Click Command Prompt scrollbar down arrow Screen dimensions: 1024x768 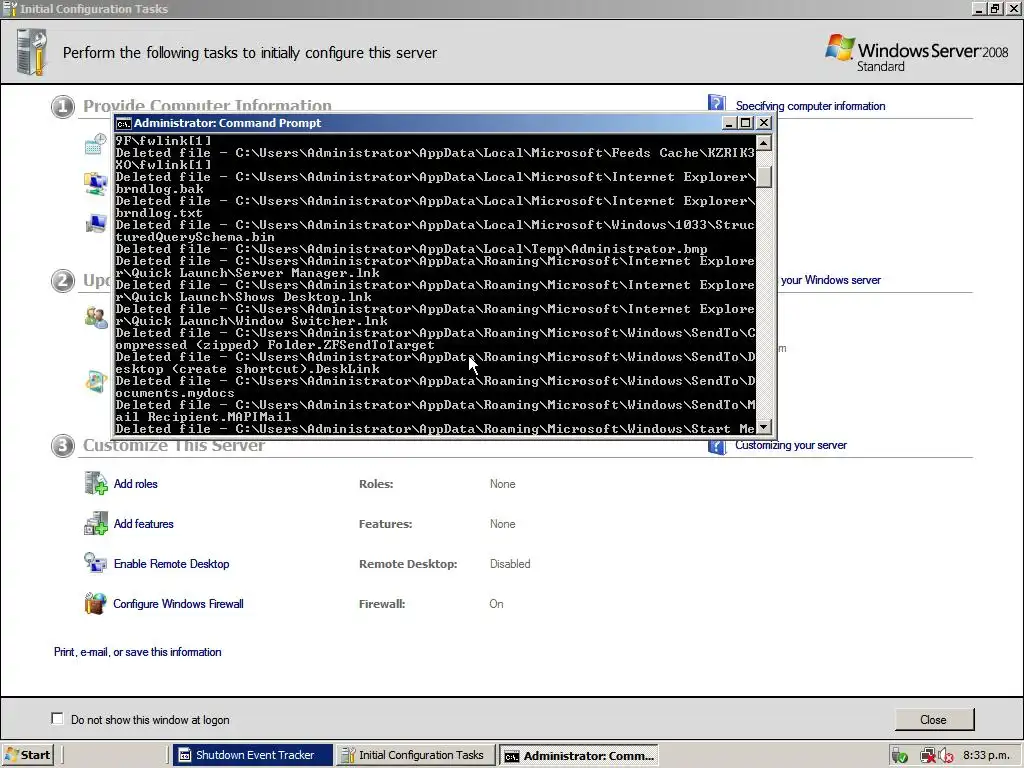click(x=763, y=427)
